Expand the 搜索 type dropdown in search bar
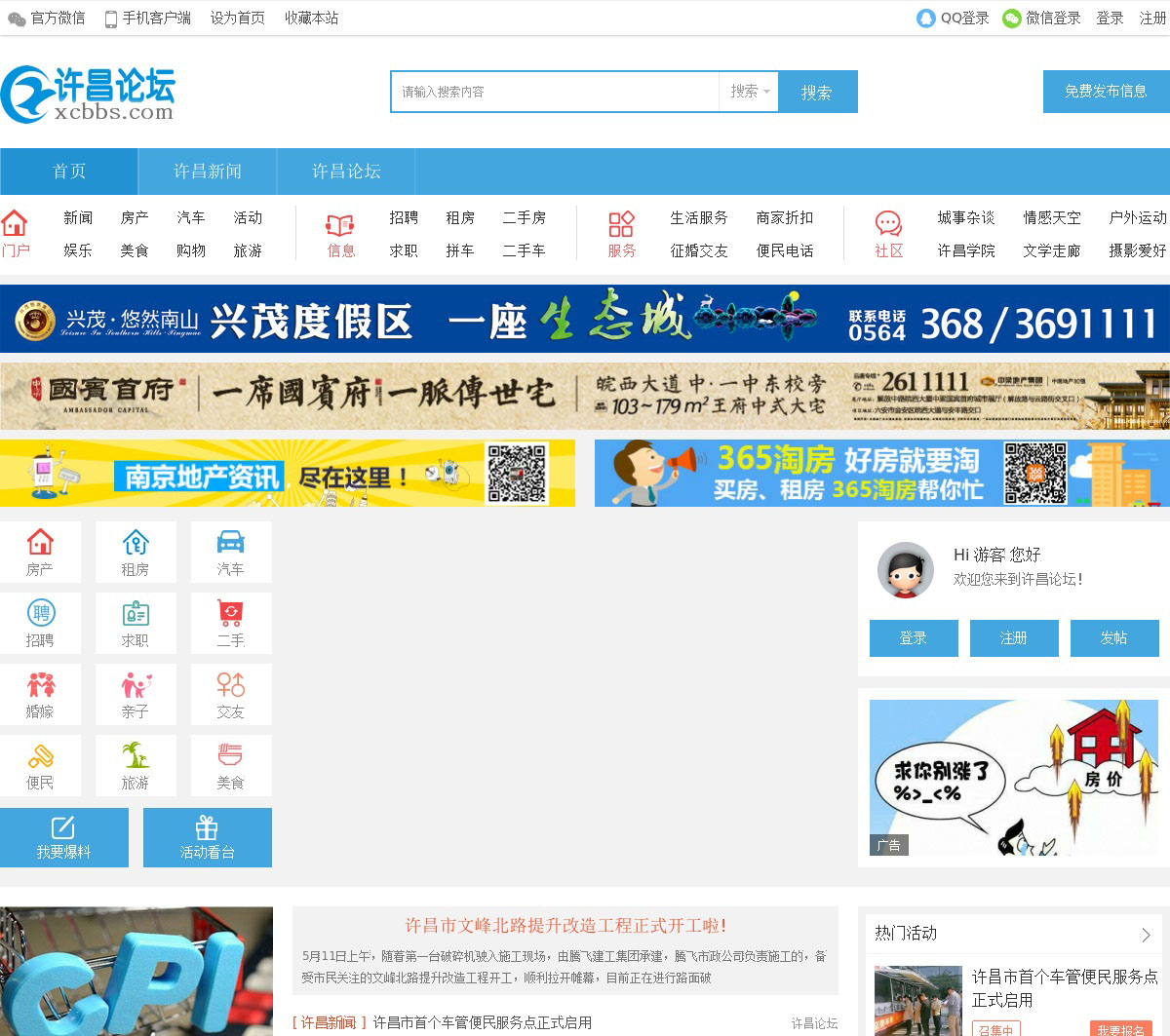This screenshot has width=1170, height=1036. coord(750,92)
